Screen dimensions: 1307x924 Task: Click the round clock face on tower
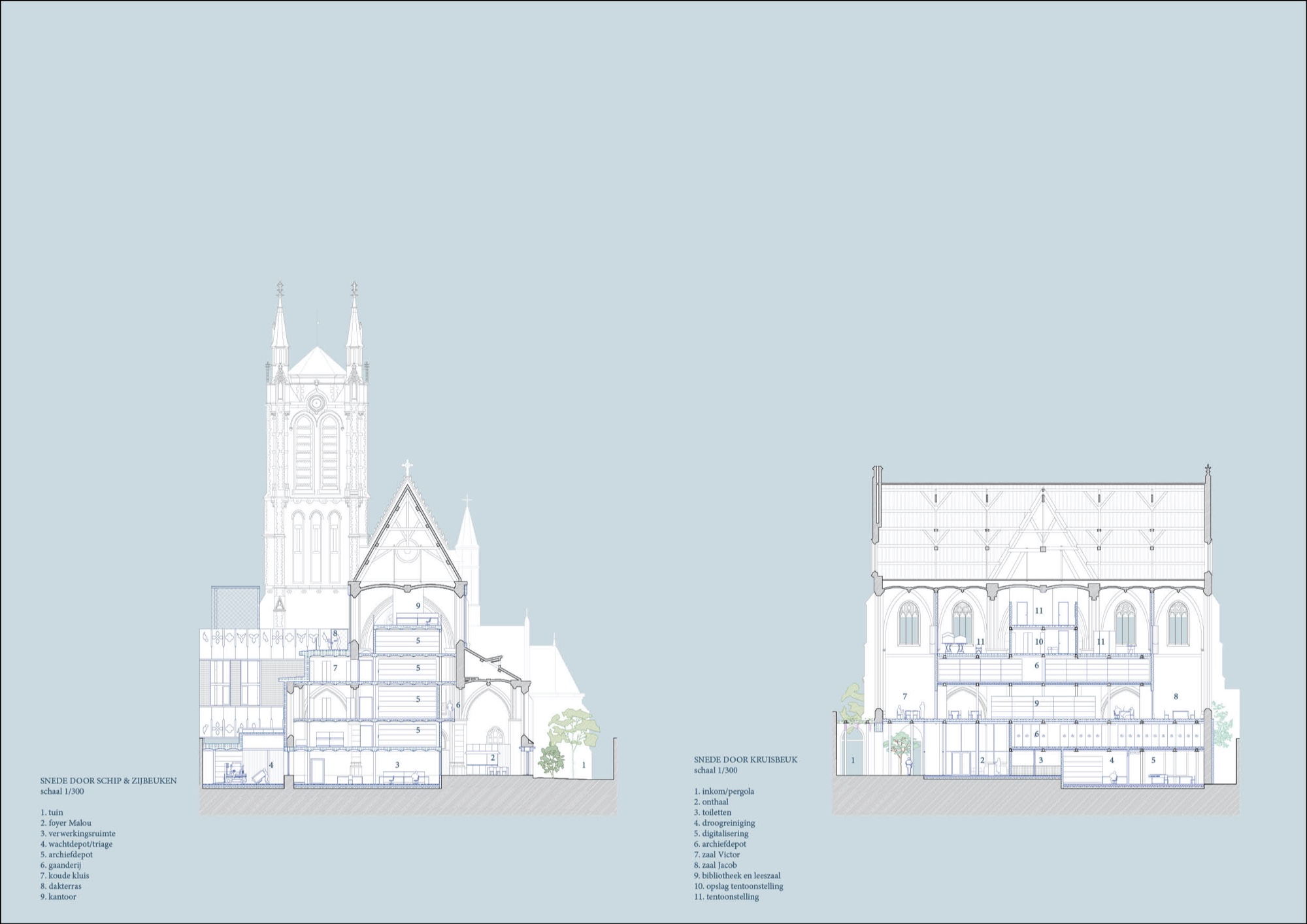pyautogui.click(x=316, y=403)
